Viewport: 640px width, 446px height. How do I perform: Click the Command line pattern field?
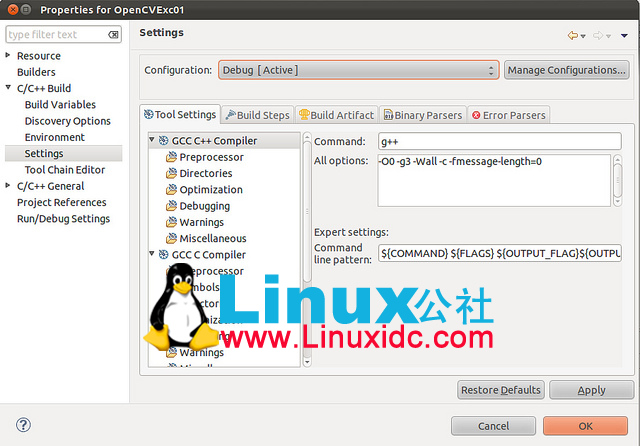point(500,253)
